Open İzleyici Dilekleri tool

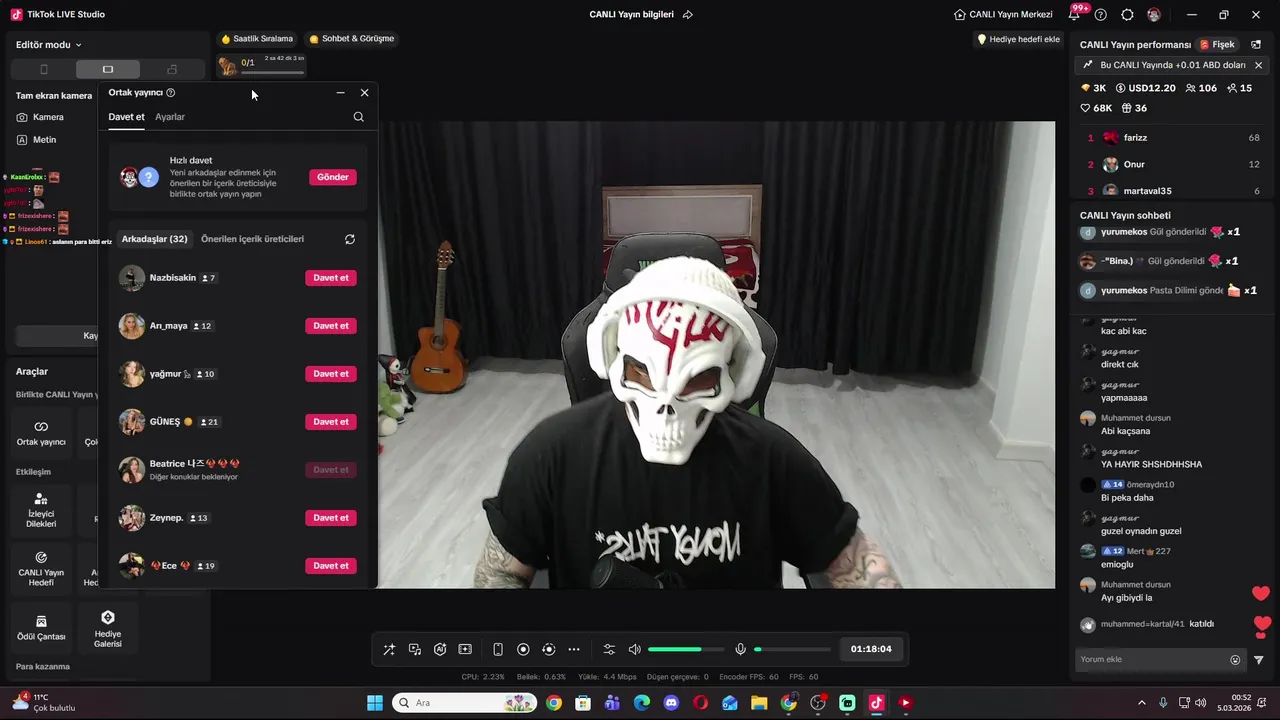coord(41,510)
